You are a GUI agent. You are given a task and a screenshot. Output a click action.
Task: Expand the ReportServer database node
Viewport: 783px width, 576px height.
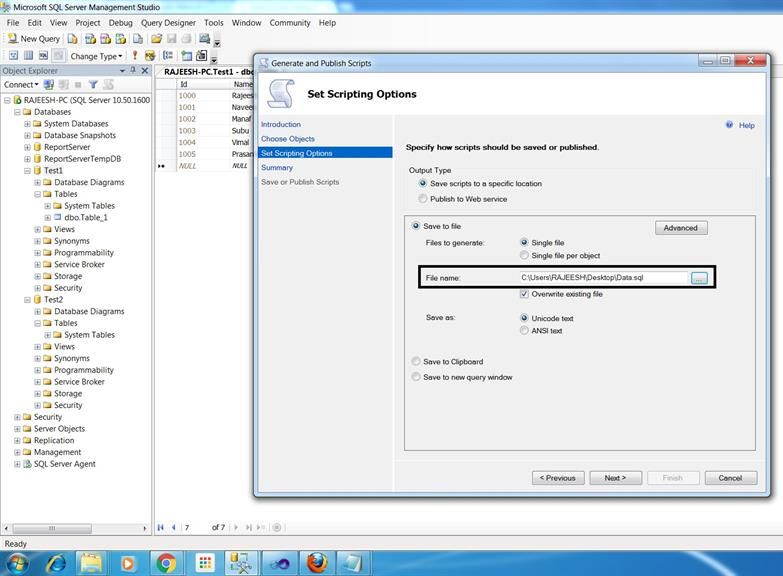coord(27,147)
